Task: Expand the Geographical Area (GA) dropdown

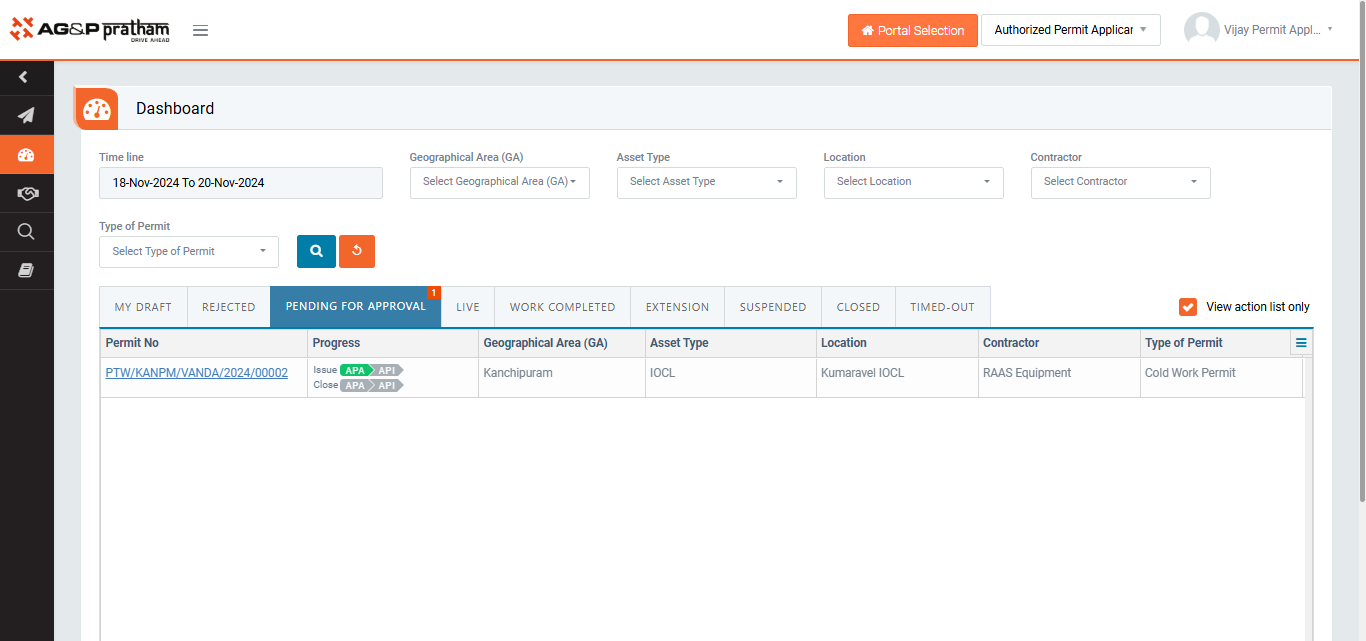Action: (499, 182)
